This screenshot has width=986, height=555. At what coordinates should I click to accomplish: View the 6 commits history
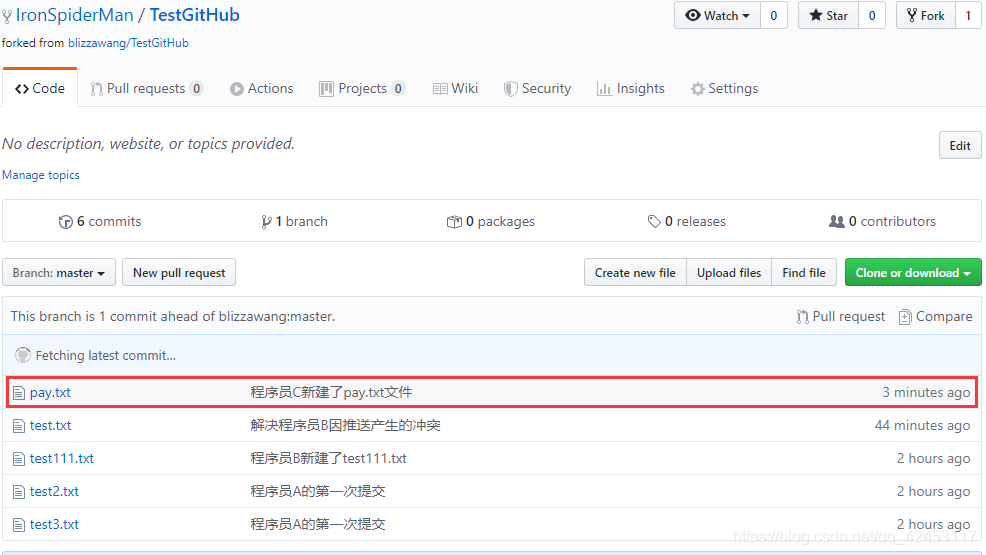pyautogui.click(x=100, y=221)
